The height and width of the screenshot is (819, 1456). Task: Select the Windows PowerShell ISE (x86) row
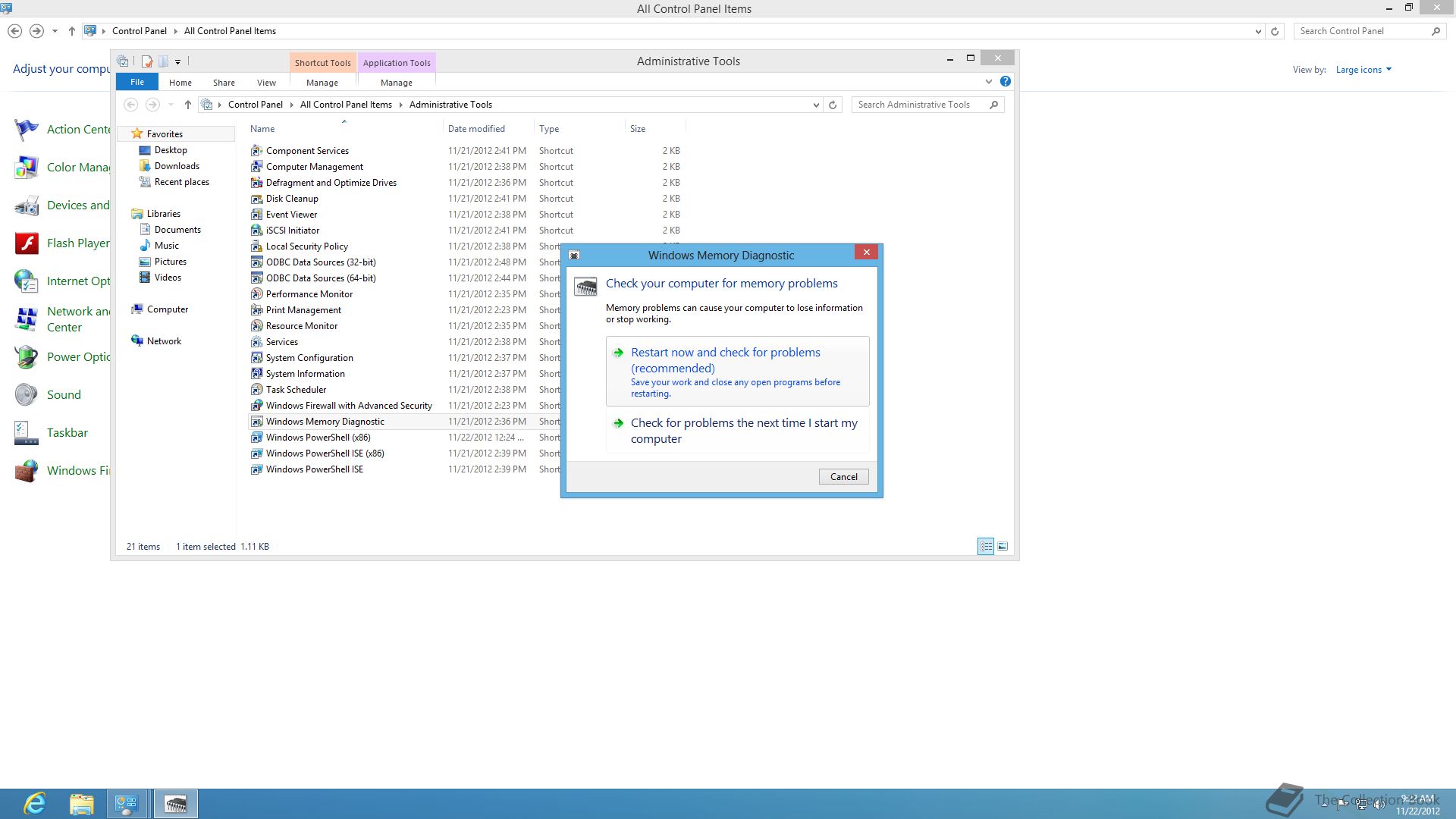405,453
